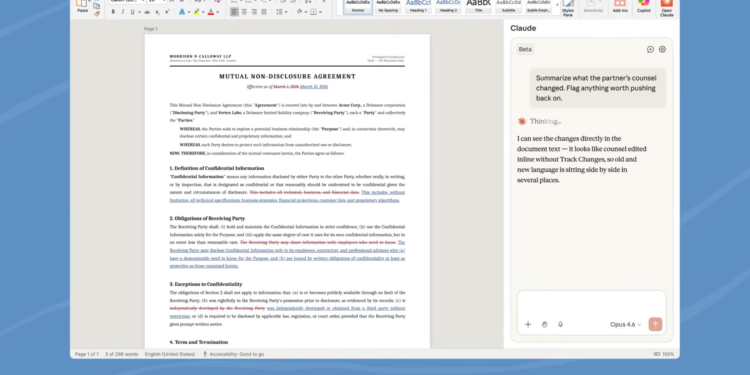Expand the styles gallery arrow

point(557,6)
